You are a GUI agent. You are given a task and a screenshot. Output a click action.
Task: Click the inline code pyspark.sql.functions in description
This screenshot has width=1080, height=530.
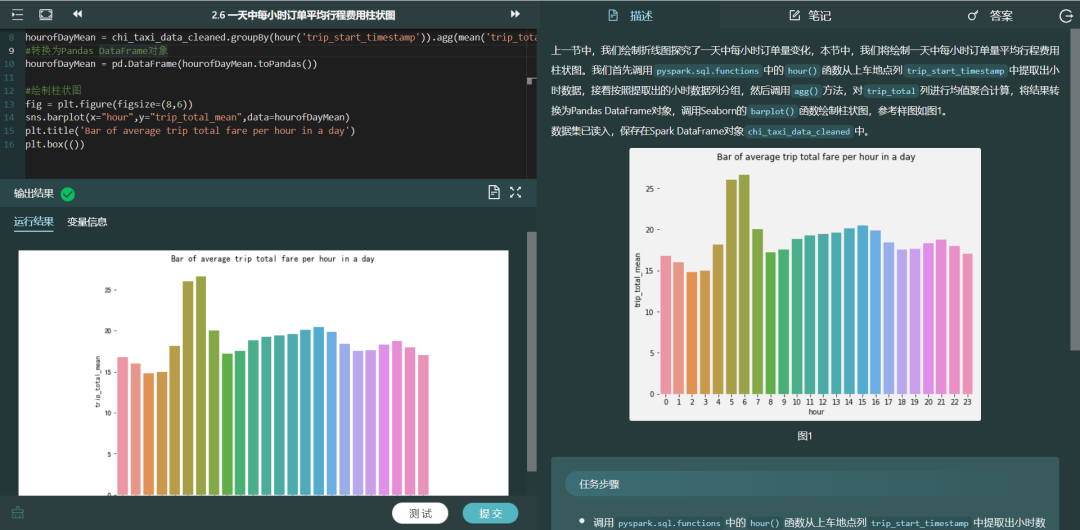(708, 70)
